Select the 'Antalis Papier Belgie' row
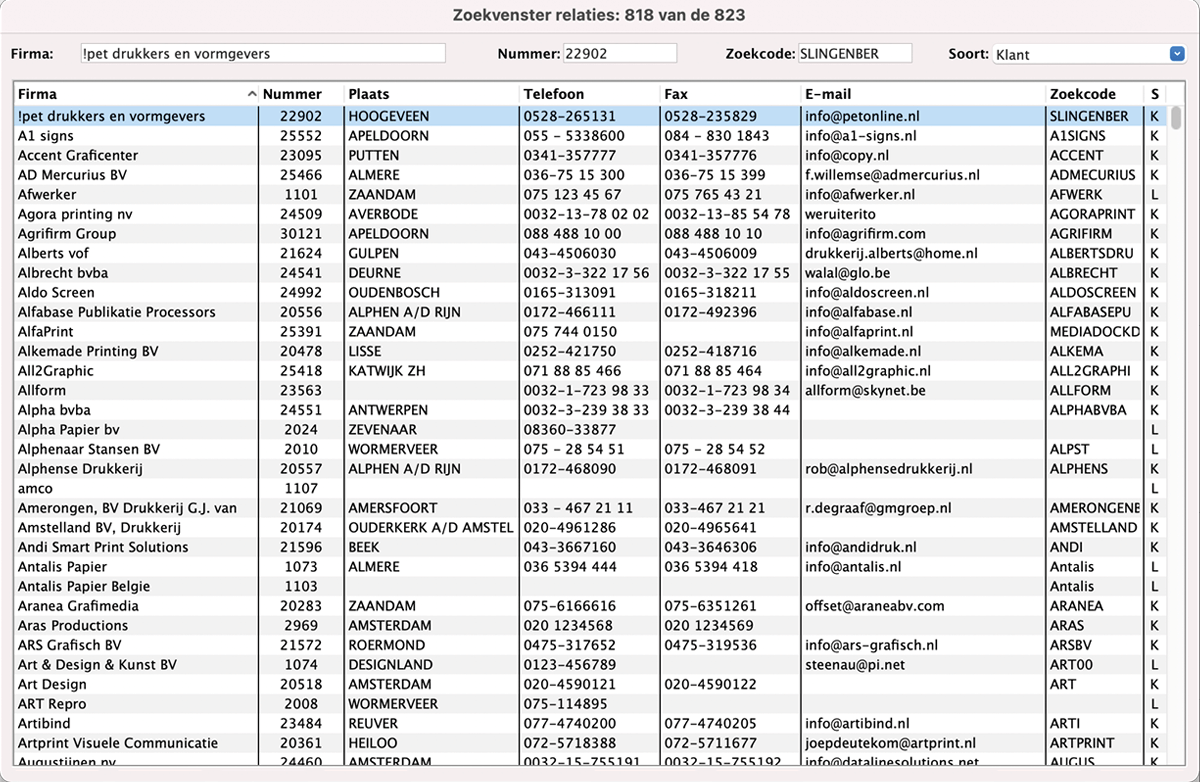The width and height of the screenshot is (1200, 782). pyautogui.click(x=592, y=587)
